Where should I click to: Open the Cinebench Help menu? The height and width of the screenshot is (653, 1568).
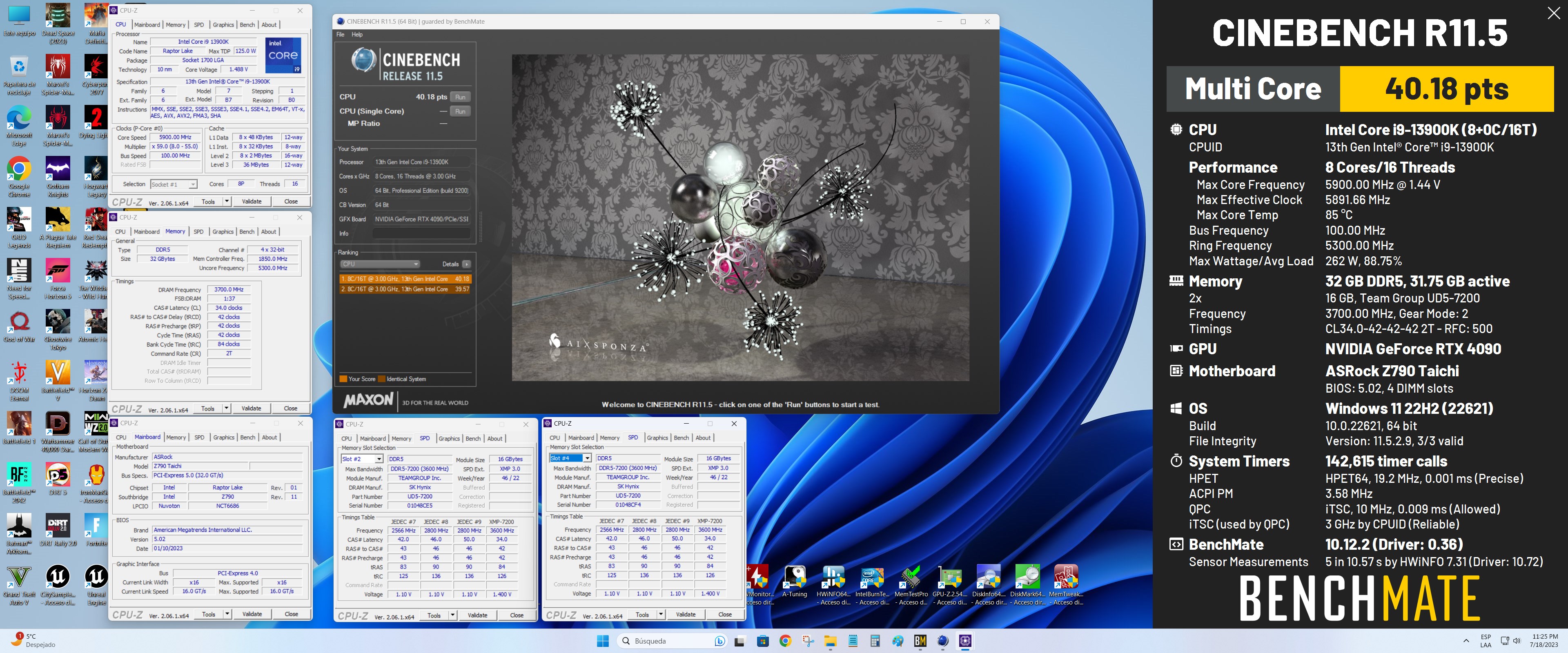coord(357,35)
